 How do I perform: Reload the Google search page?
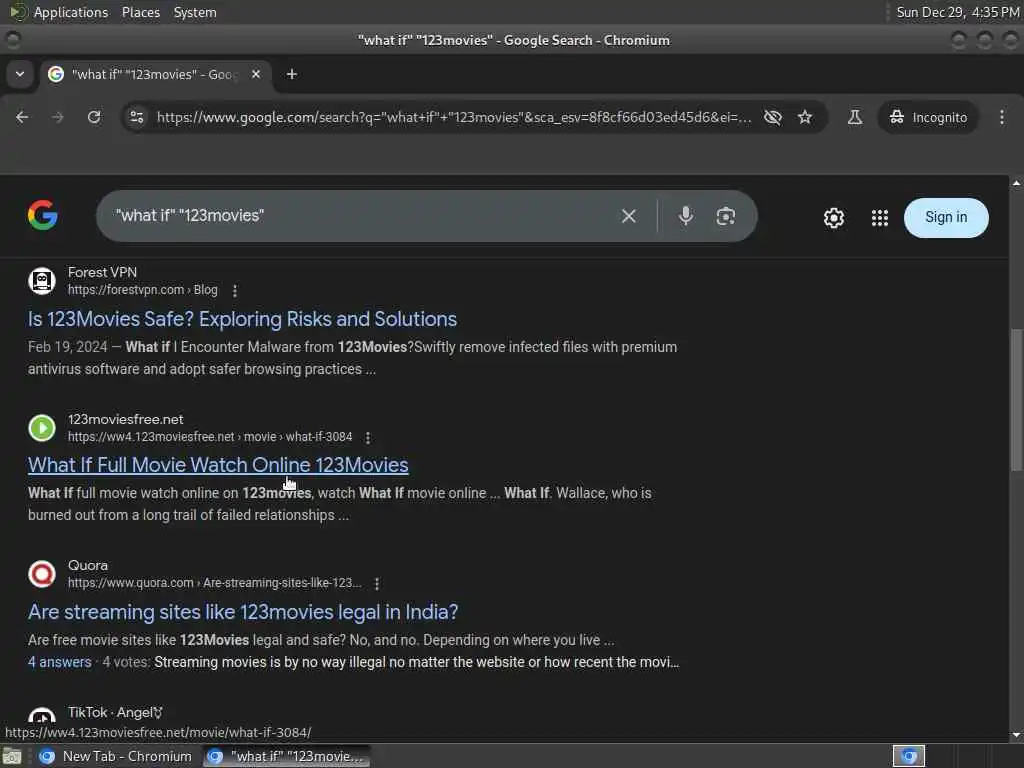pos(94,118)
